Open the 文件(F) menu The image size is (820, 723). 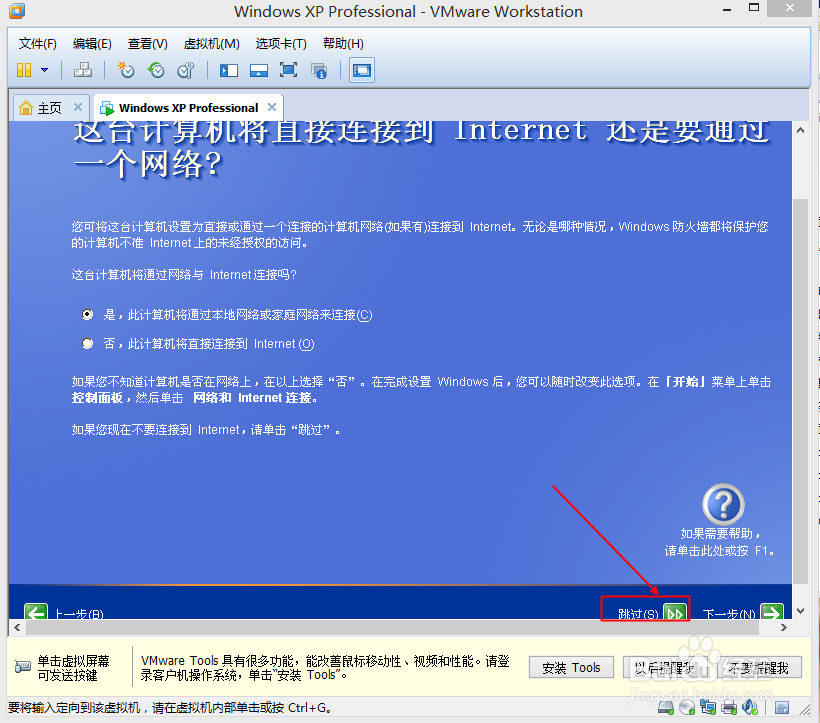38,43
